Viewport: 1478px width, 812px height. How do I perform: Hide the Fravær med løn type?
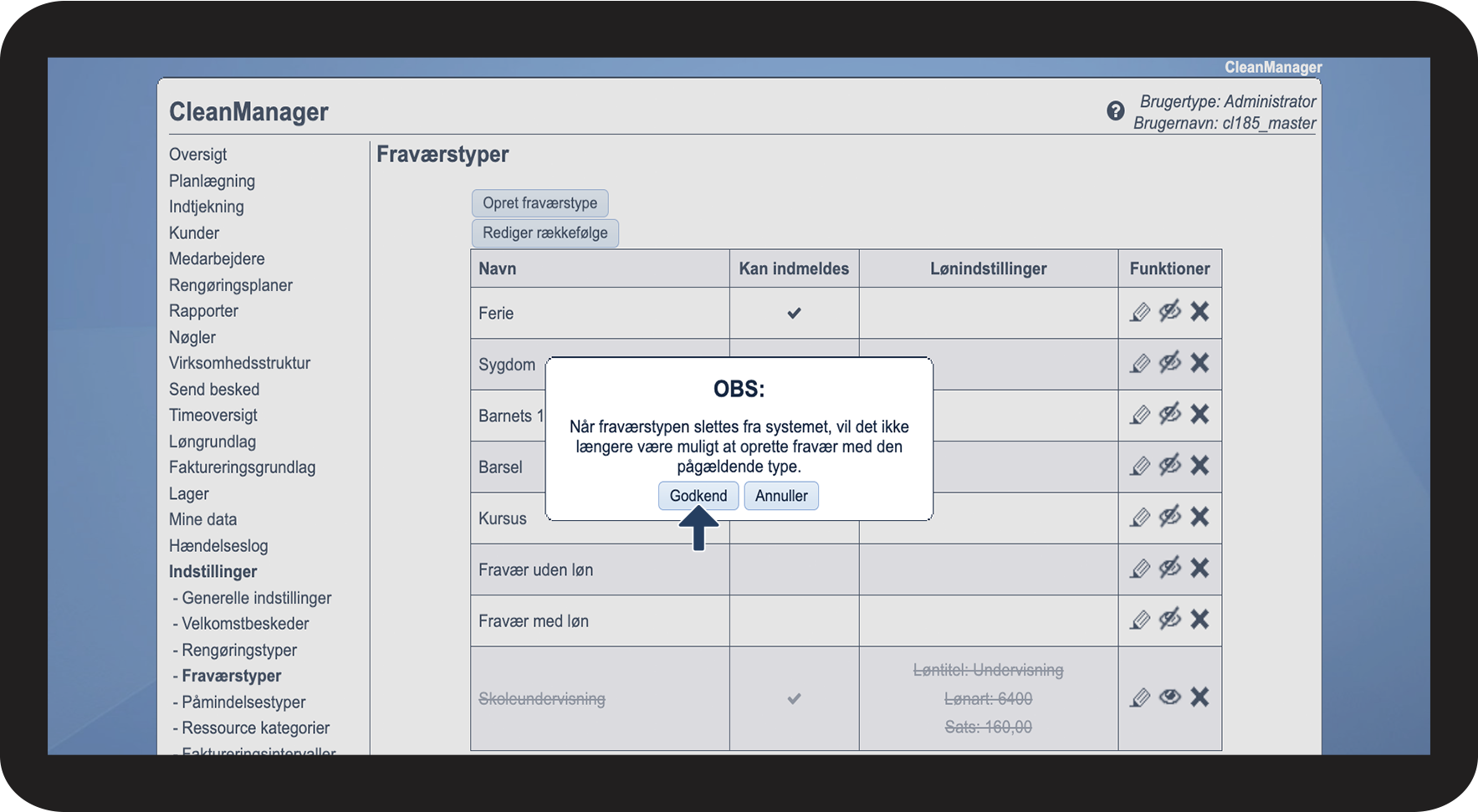pos(1170,619)
